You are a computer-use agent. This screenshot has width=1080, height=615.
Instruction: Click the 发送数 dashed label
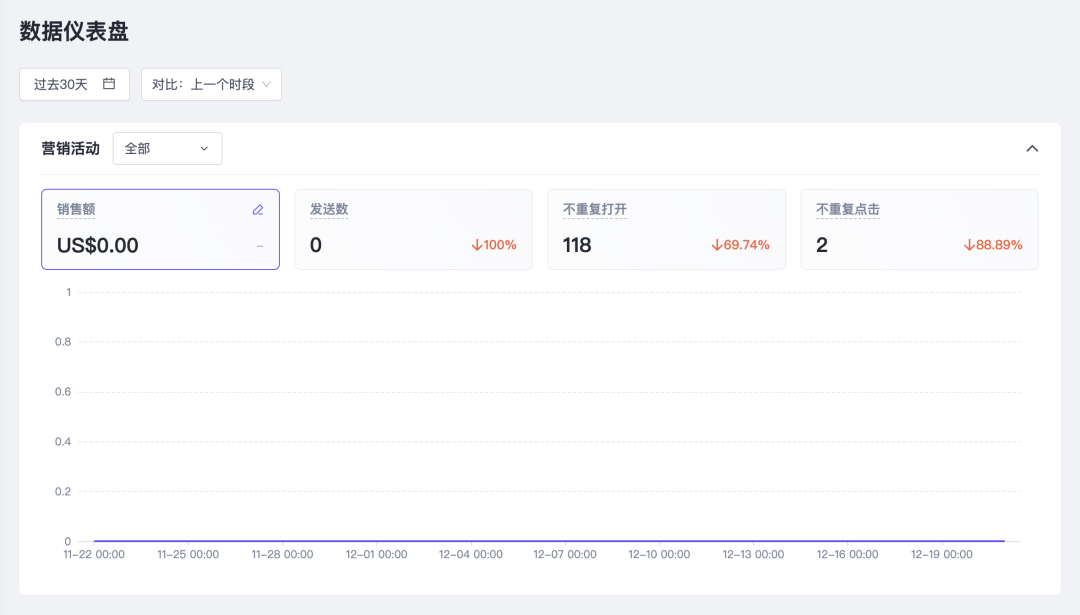click(x=329, y=210)
